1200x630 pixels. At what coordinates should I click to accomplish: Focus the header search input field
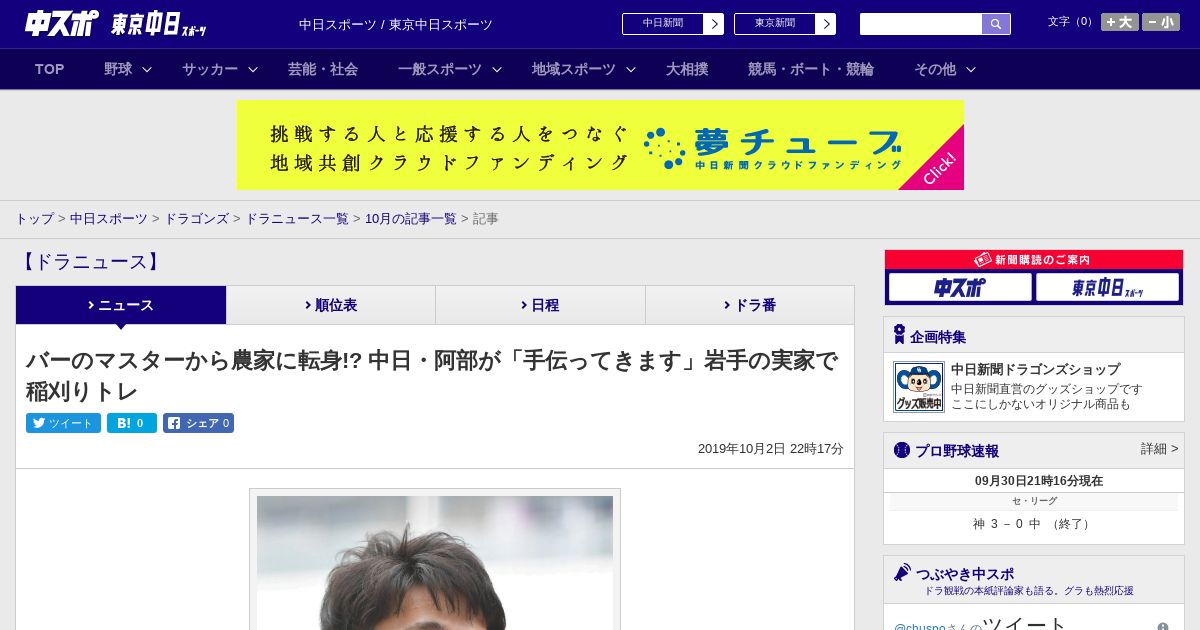click(x=921, y=24)
